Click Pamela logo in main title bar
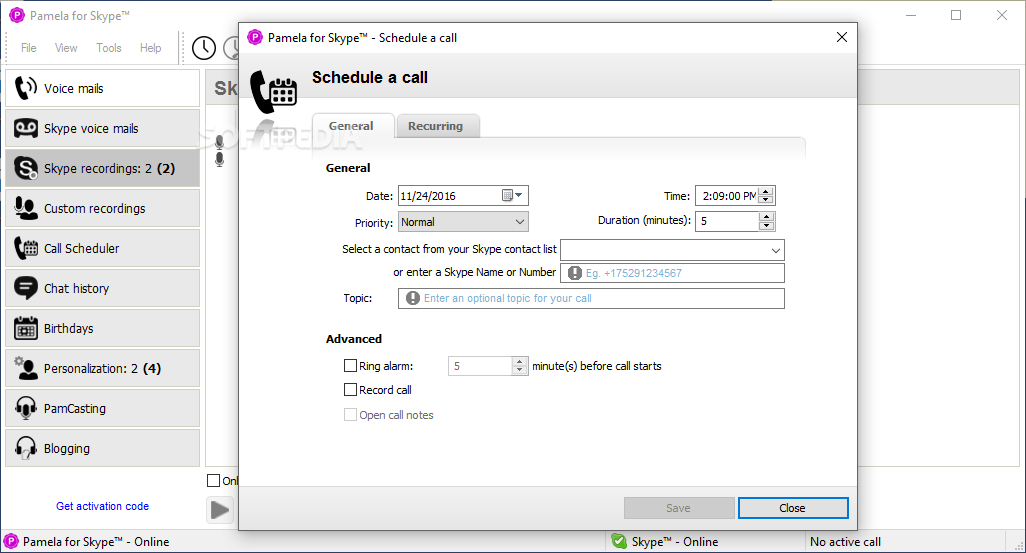The image size is (1026, 553). [x=16, y=15]
